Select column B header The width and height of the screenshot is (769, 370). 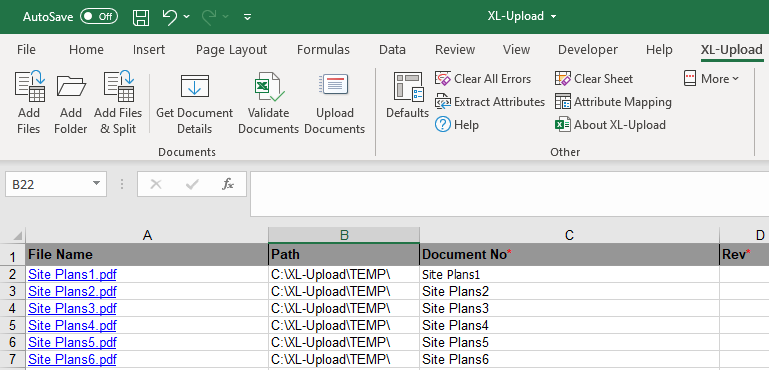[344, 236]
